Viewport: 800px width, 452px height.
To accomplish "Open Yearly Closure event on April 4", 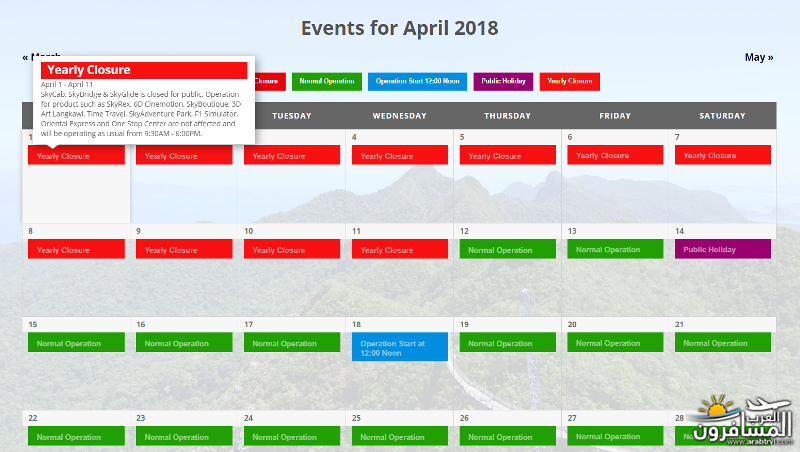I will (x=399, y=155).
